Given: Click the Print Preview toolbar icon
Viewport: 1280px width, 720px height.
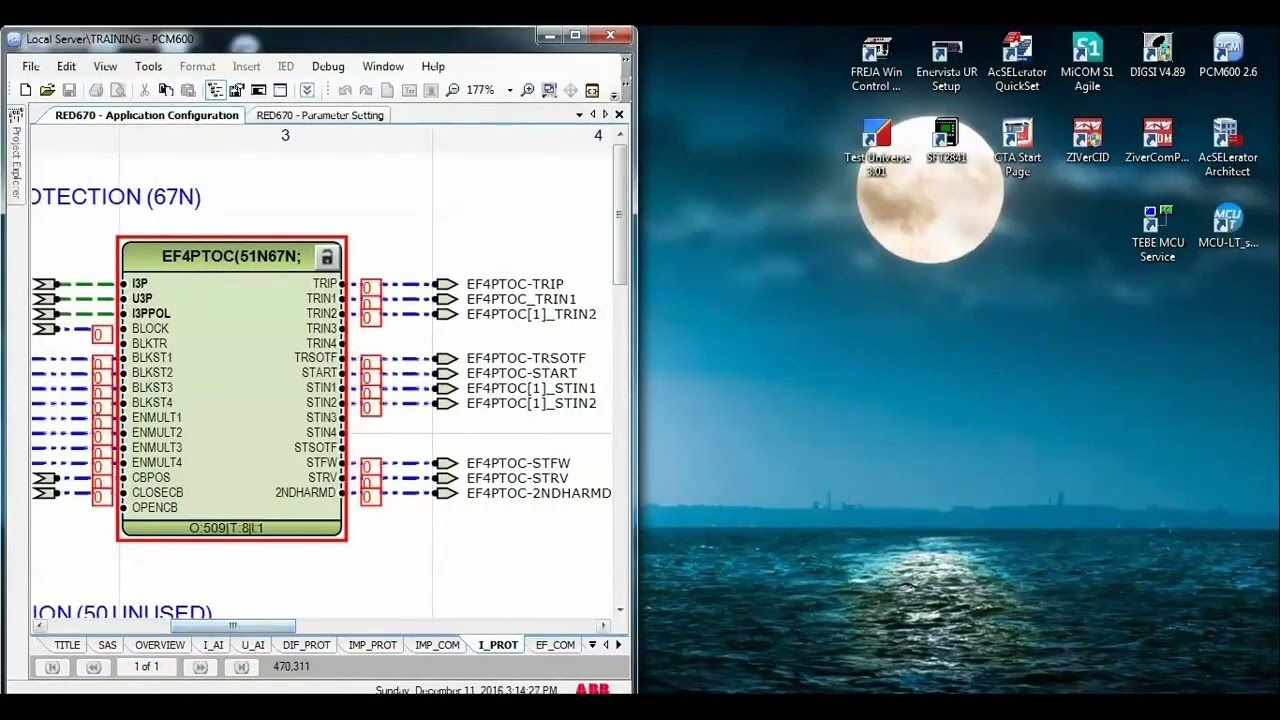Looking at the screenshot, I should tap(117, 90).
